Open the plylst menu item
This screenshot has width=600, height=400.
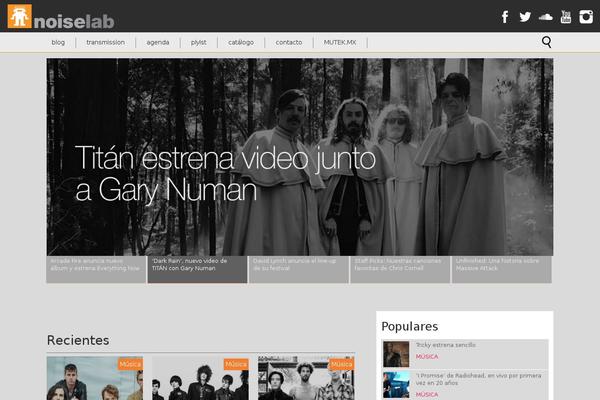[199, 42]
